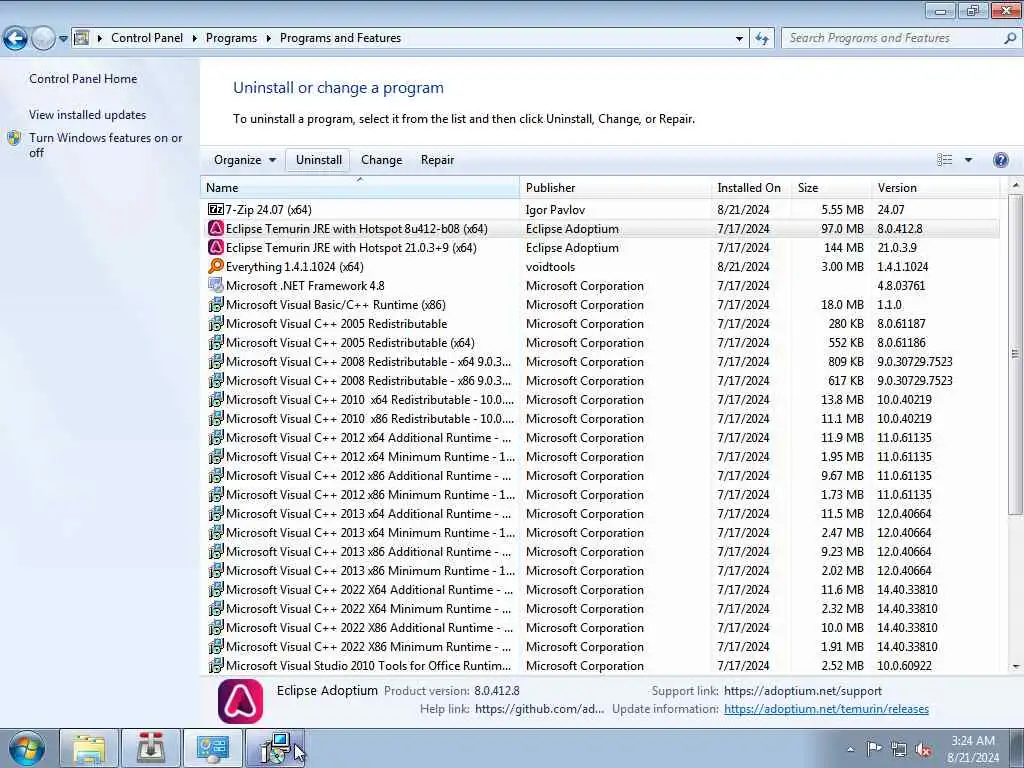Click the Programs and Features taskbar icon
Image resolution: width=1024 pixels, height=768 pixels.
click(x=275, y=748)
